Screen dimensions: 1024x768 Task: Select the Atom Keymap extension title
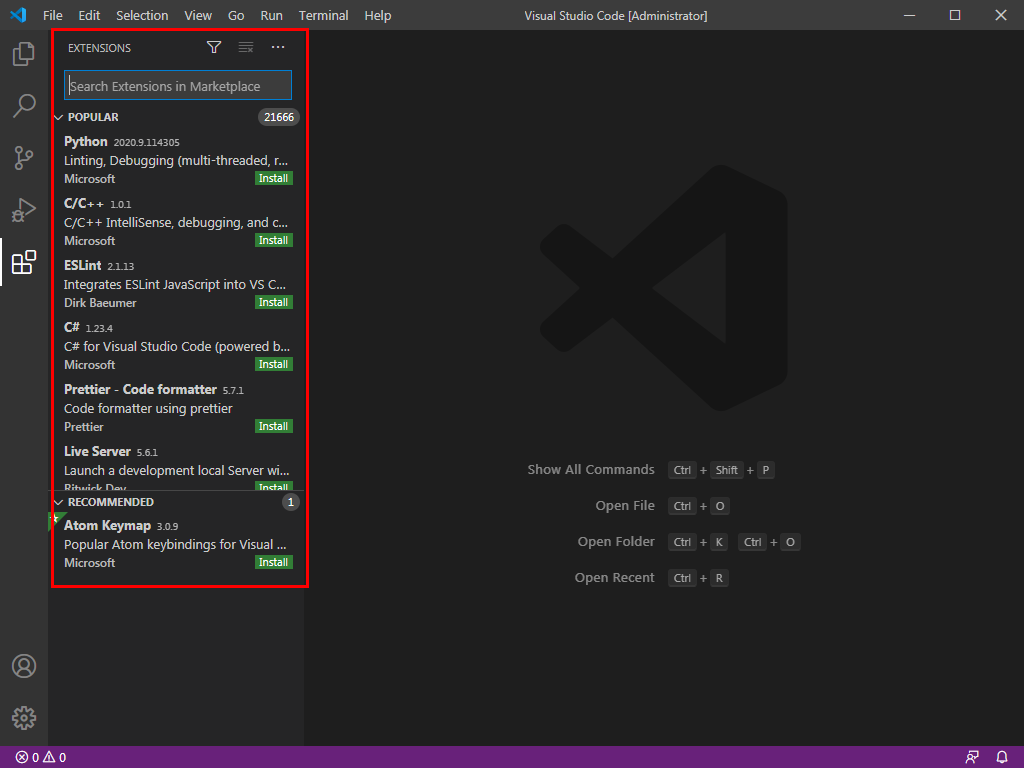[x=107, y=525]
